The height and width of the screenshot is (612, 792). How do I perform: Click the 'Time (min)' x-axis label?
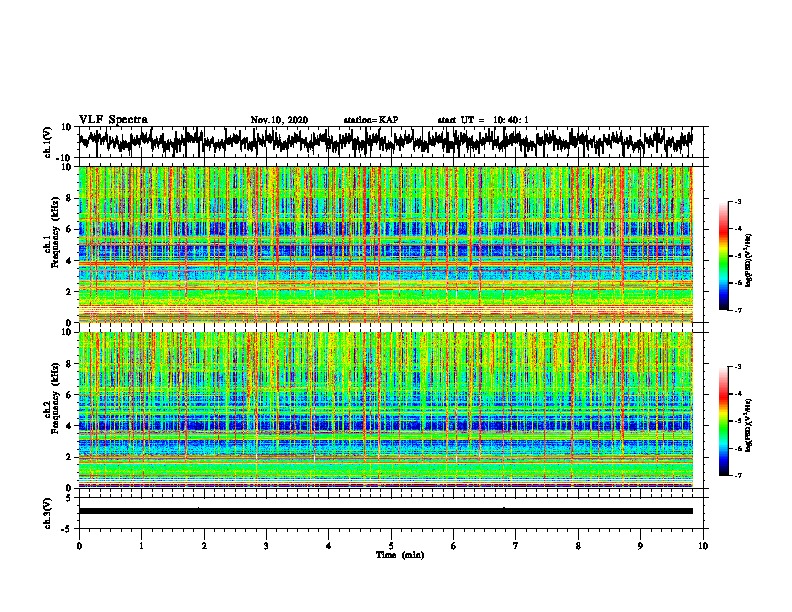(400, 555)
